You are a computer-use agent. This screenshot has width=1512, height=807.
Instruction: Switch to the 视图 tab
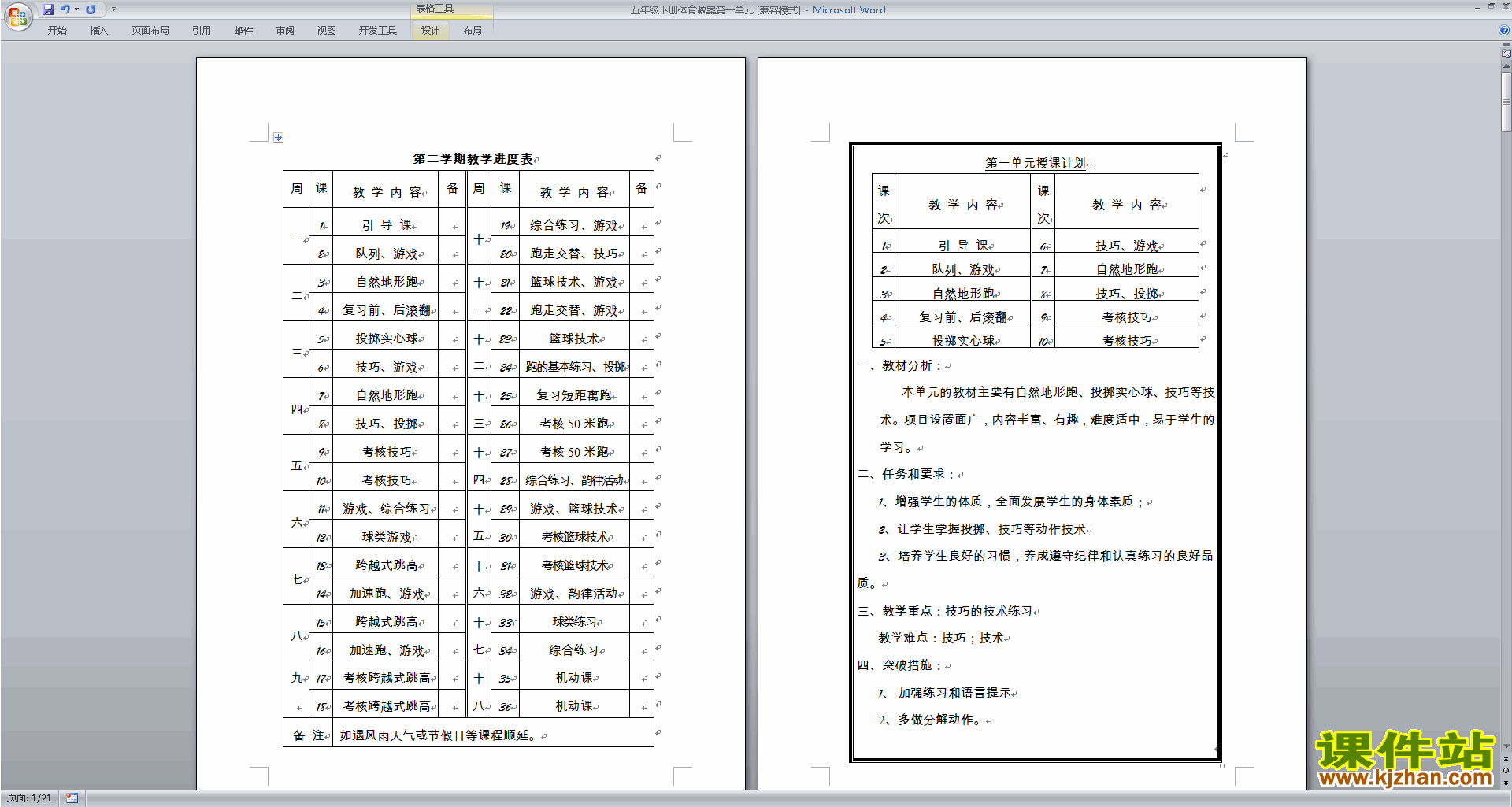(327, 31)
